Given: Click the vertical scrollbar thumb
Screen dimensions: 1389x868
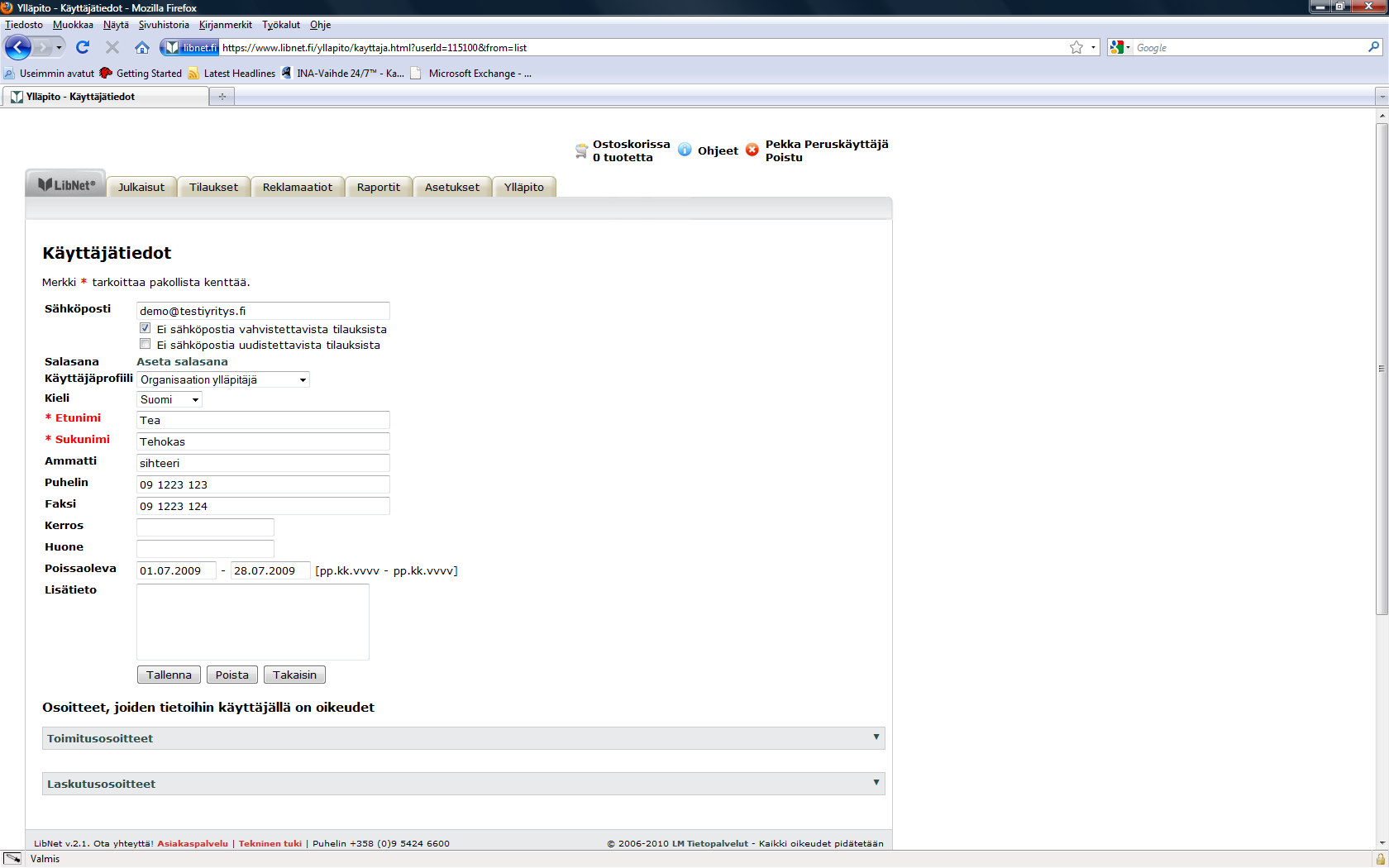Looking at the screenshot, I should click(1382, 369).
